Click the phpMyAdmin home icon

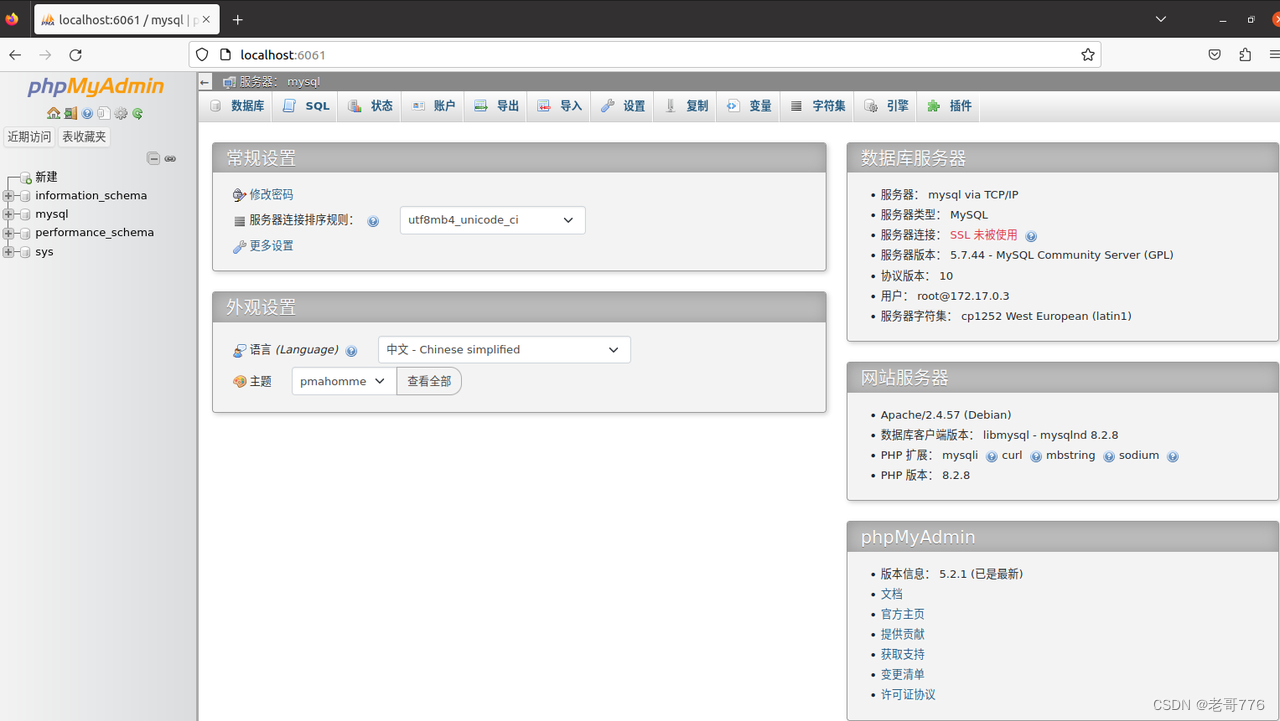(x=53, y=113)
